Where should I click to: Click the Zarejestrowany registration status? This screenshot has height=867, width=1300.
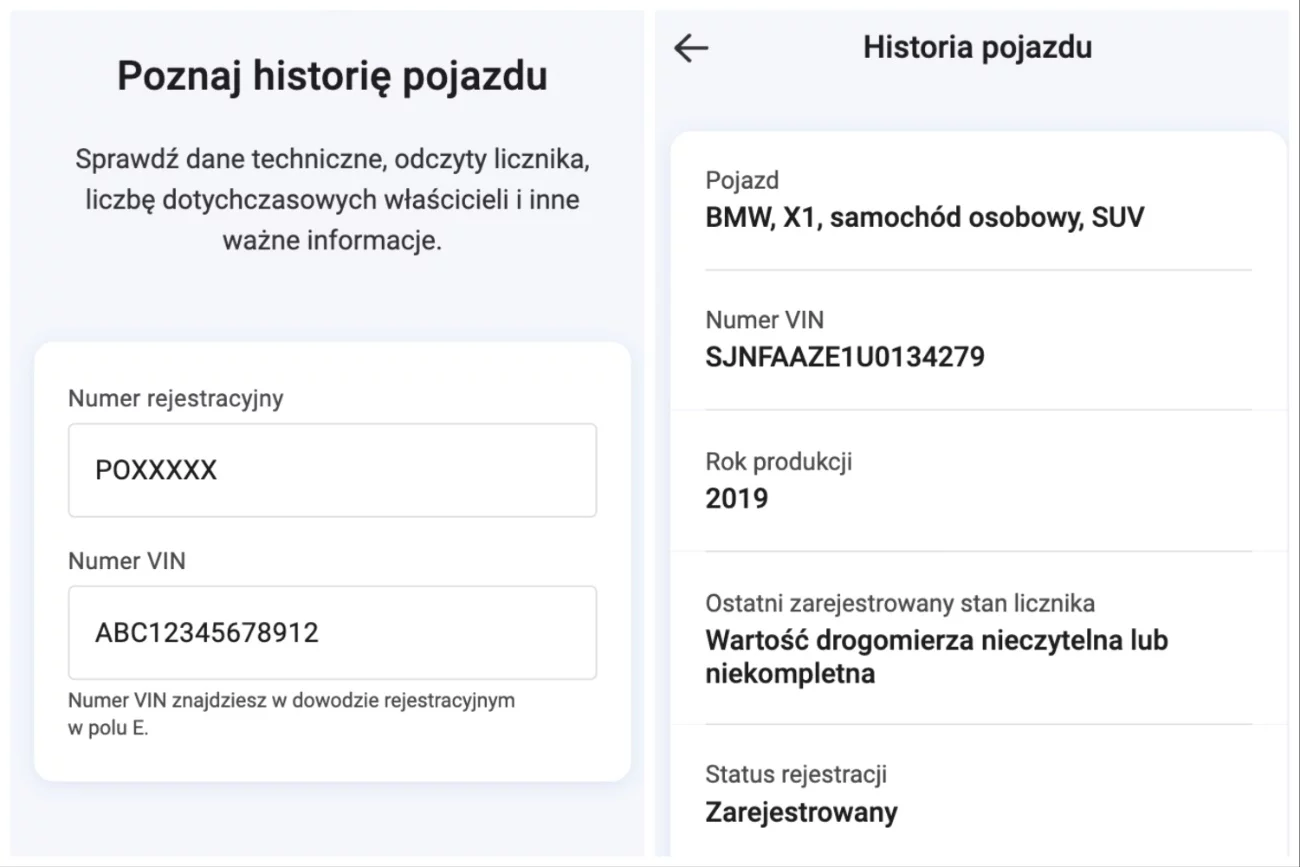pos(801,812)
